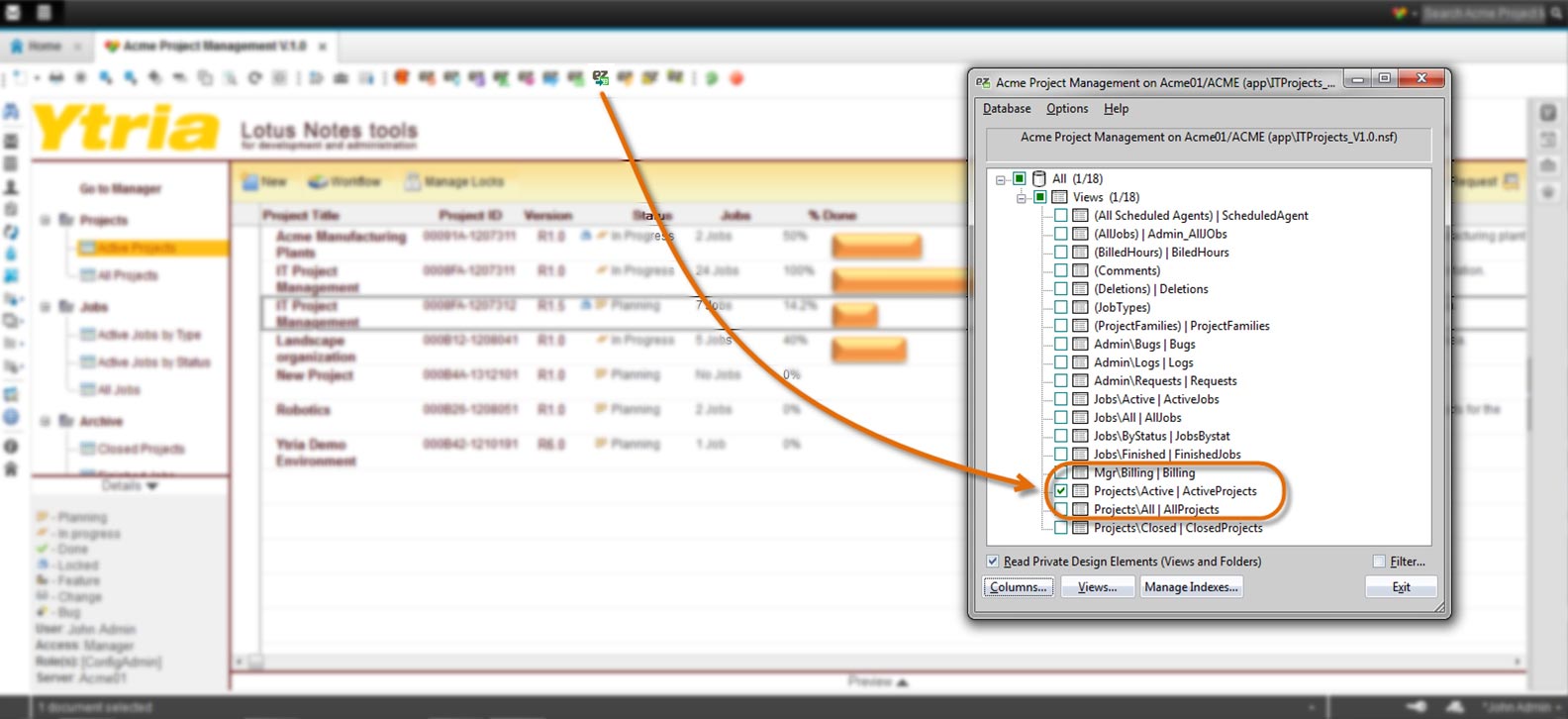
Task: Click the view icon of Projects\Closed | ClosedProjects
Action: (x=1080, y=528)
